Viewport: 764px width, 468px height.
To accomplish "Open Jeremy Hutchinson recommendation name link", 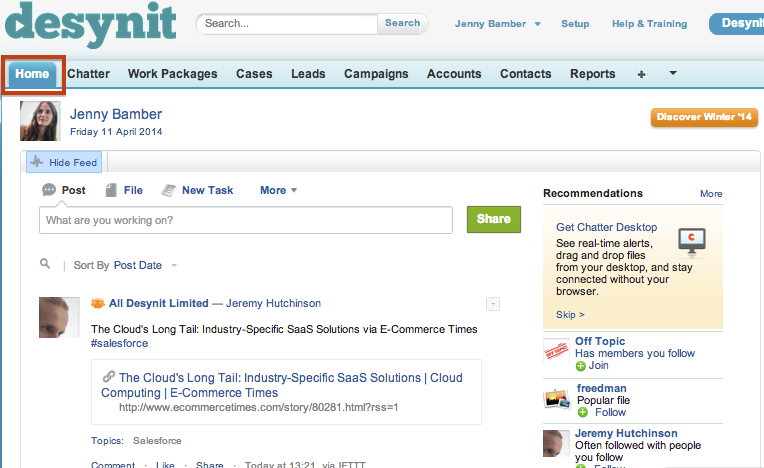I will (626, 433).
